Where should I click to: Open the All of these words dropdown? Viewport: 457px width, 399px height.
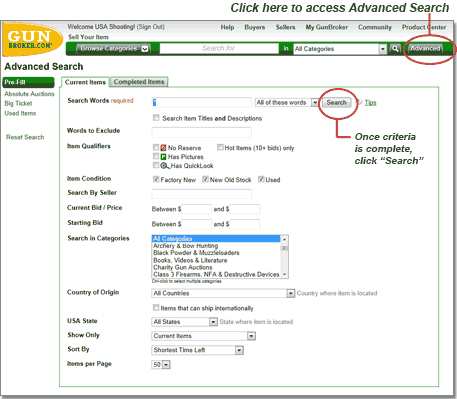287,103
